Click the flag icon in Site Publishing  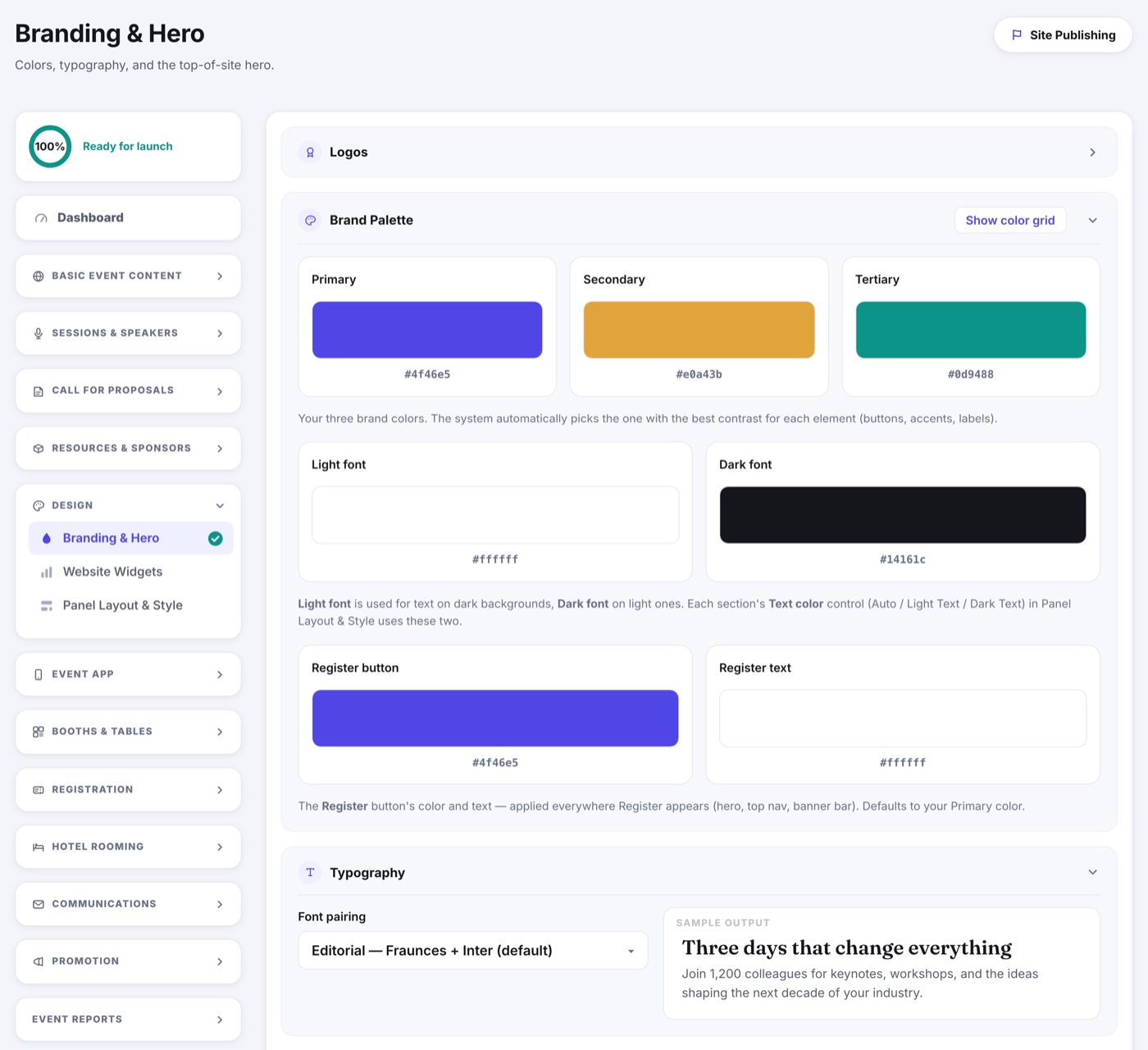click(1017, 35)
